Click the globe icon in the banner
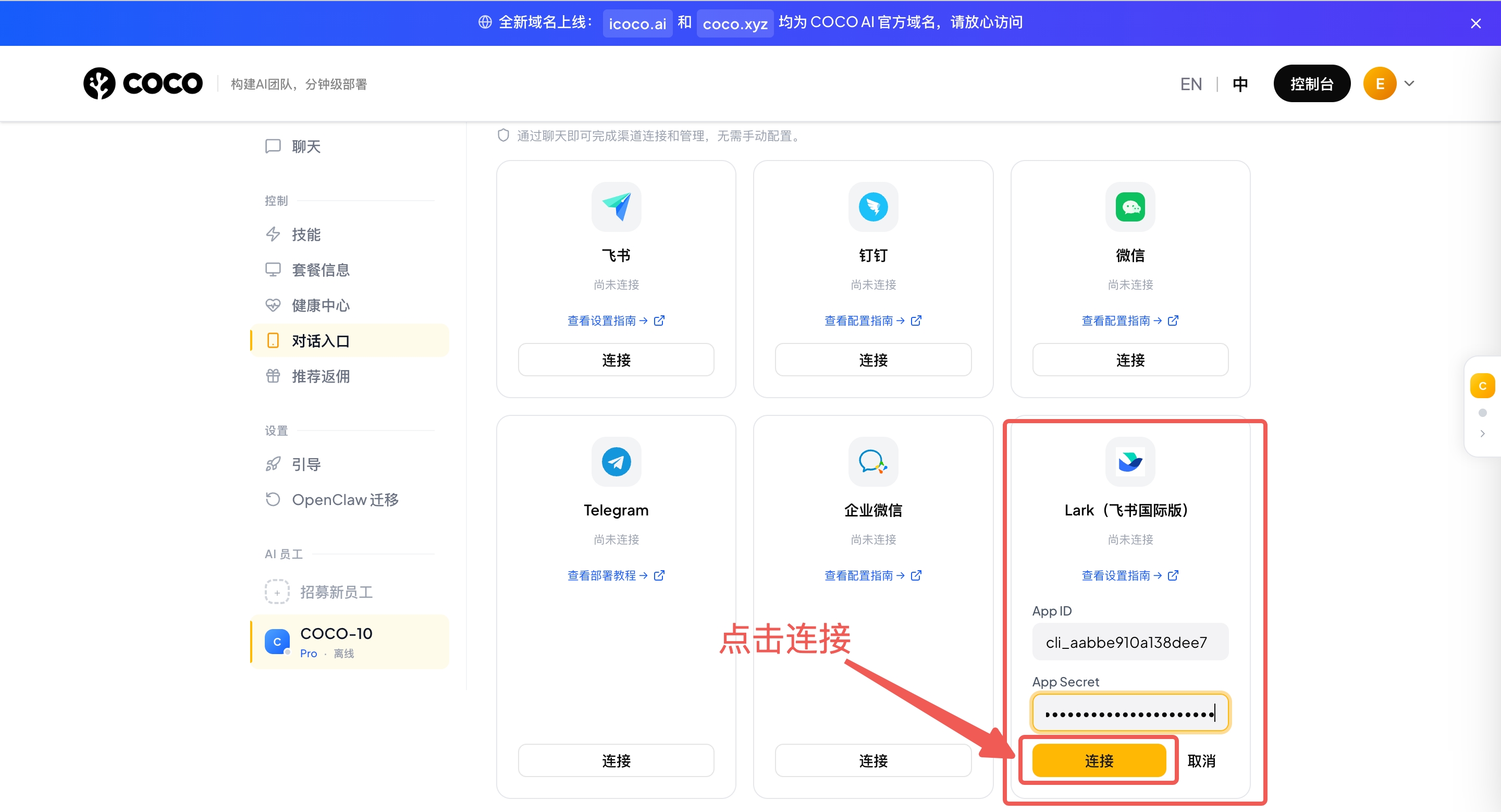The width and height of the screenshot is (1501, 812). point(485,22)
